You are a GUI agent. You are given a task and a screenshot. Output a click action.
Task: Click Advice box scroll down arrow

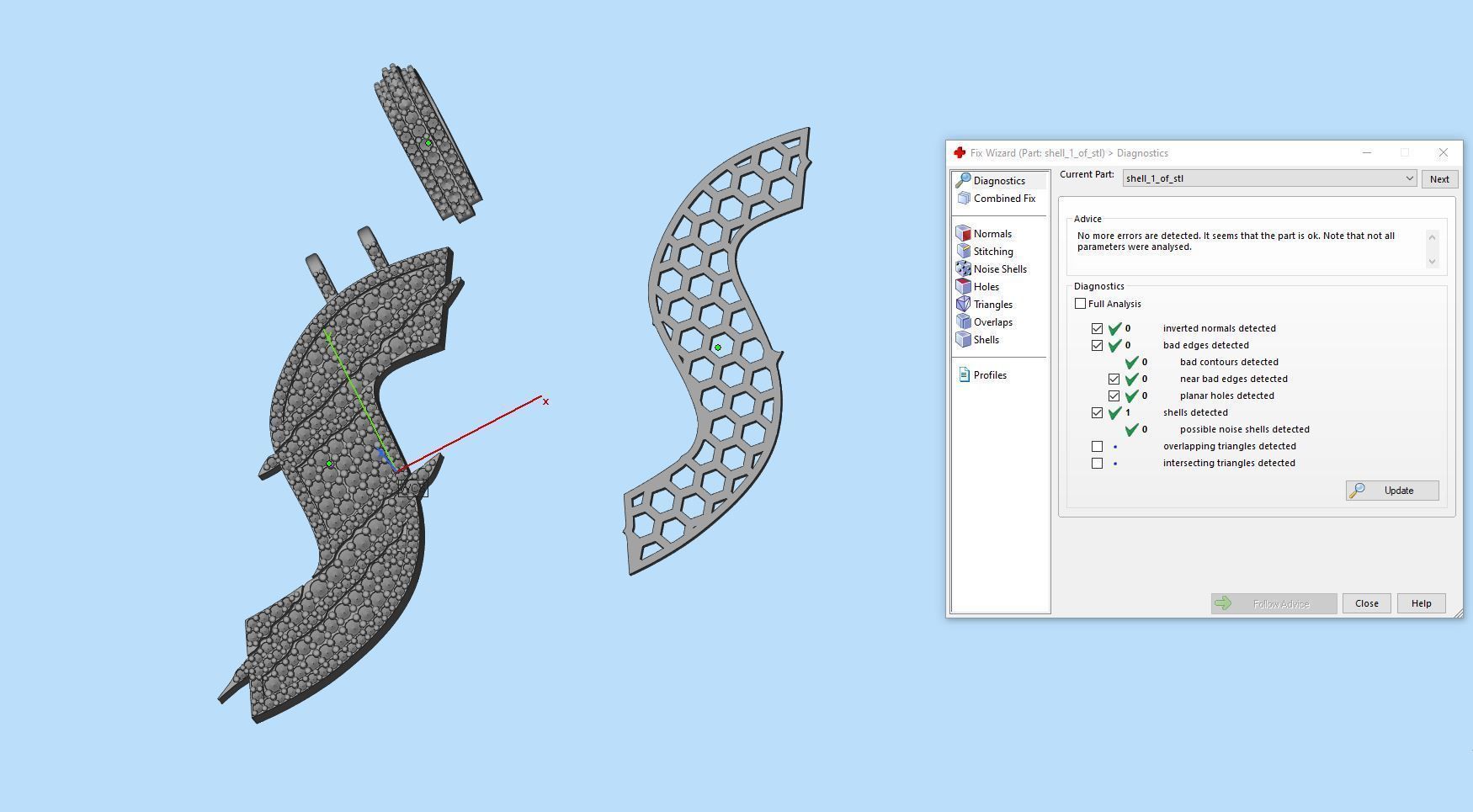pos(1432,262)
